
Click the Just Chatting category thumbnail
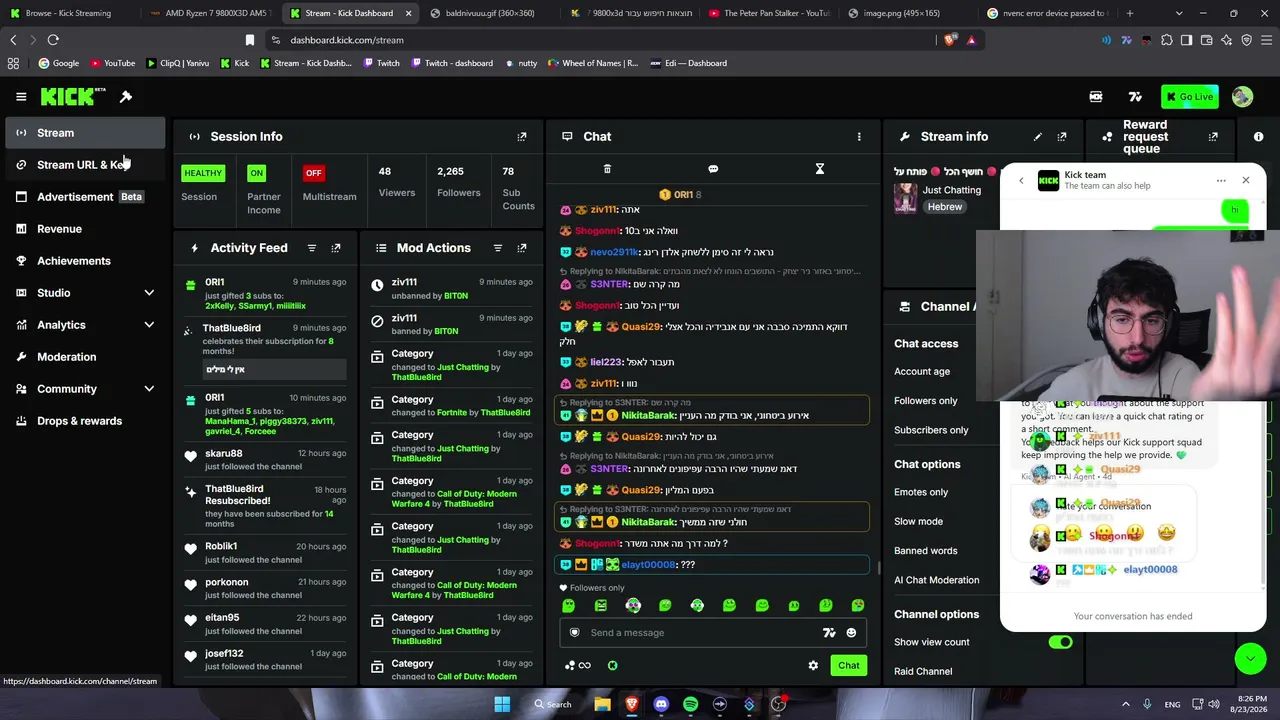906,198
